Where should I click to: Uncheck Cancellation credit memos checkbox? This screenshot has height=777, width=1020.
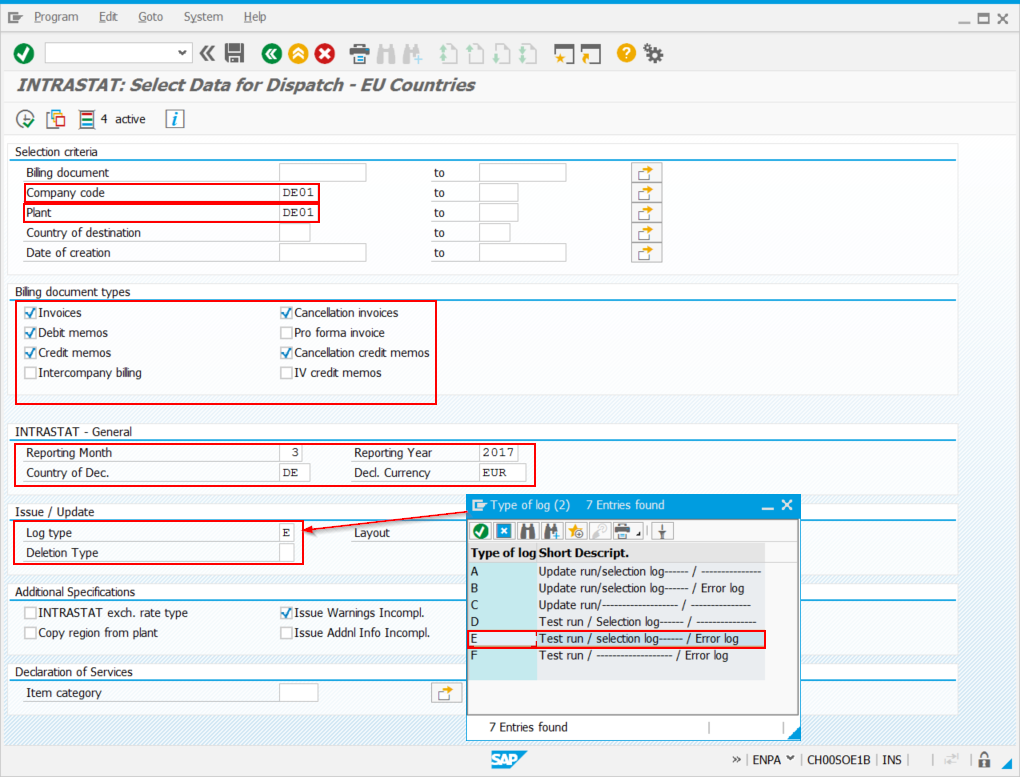286,353
